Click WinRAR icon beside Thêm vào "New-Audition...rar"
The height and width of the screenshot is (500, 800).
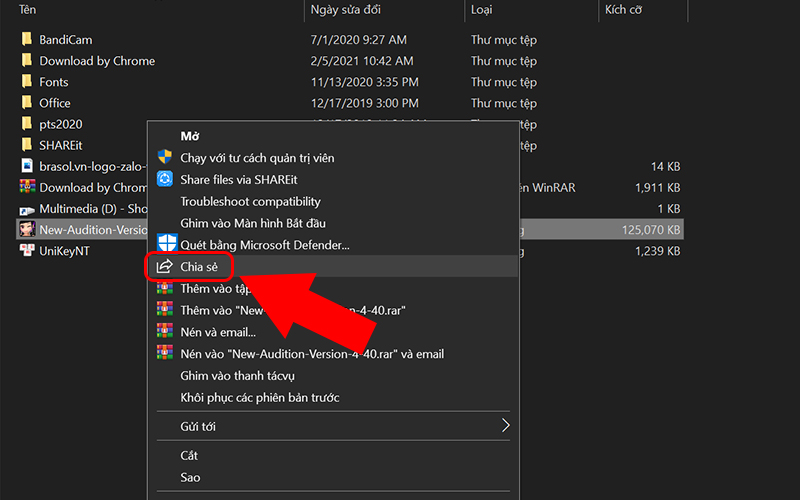165,310
